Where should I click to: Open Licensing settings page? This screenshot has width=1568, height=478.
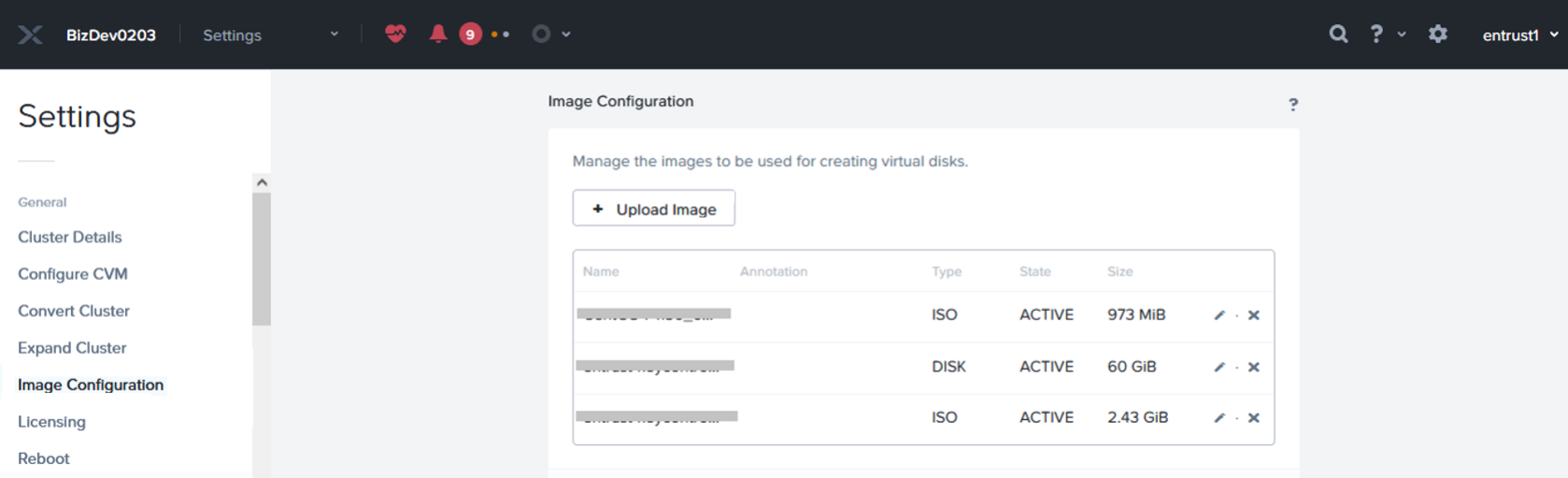click(51, 422)
